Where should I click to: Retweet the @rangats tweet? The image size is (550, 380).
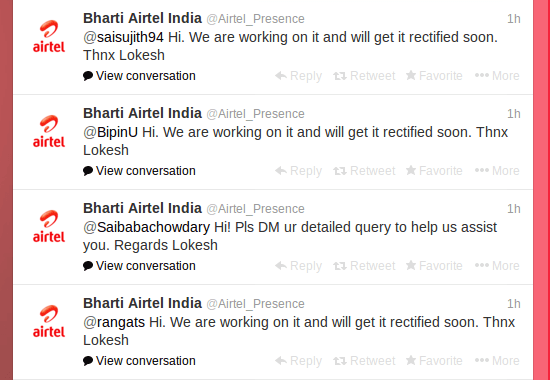click(x=364, y=361)
